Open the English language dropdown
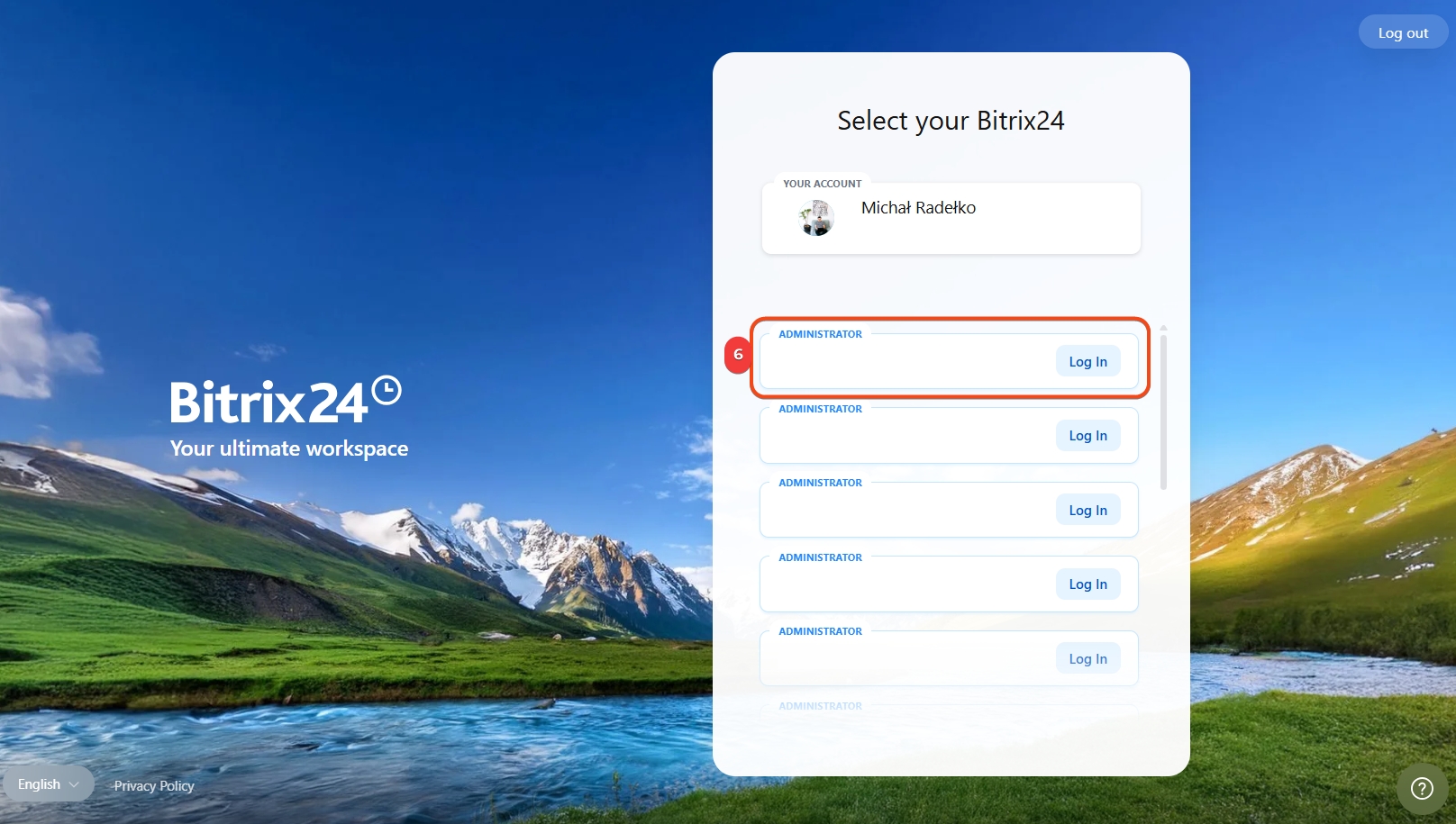Viewport: 1456px width, 824px height. 48,784
